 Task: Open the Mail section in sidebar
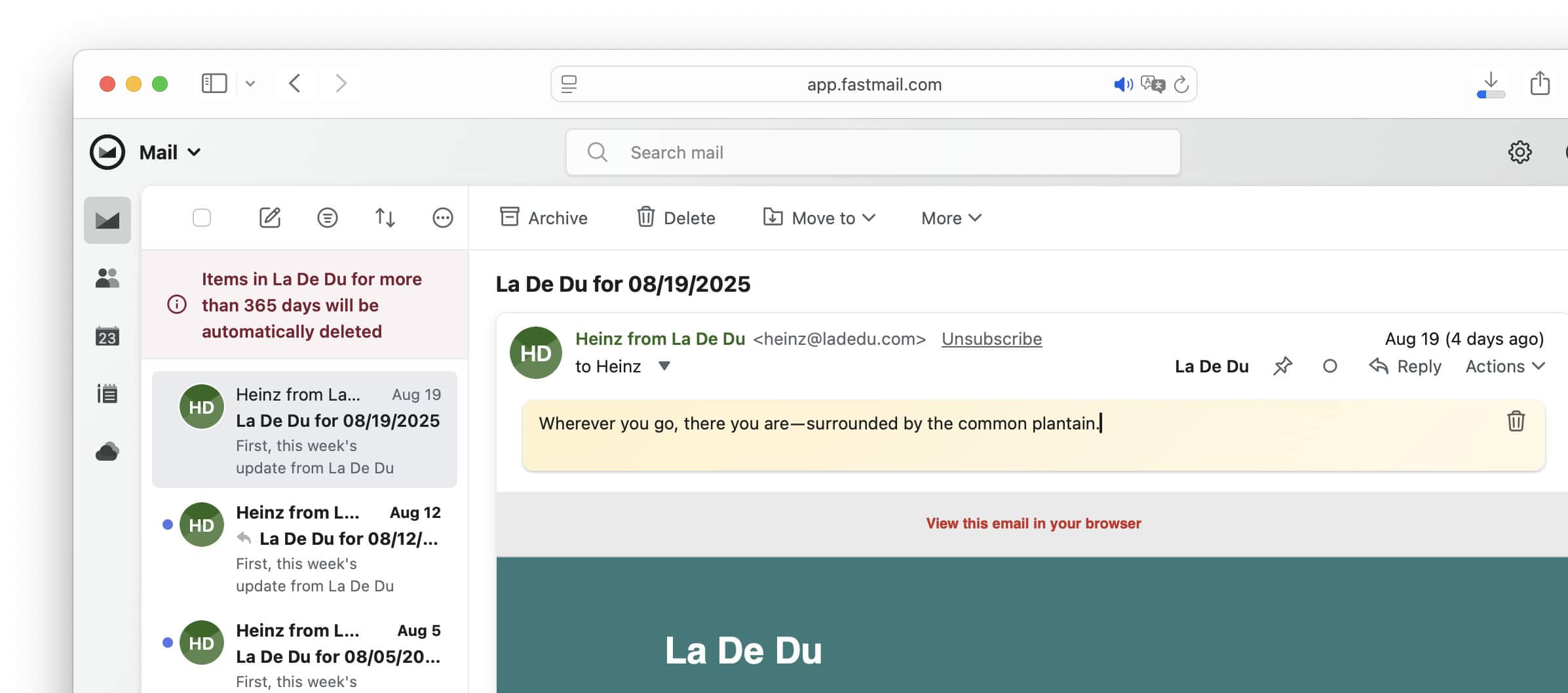tap(107, 220)
